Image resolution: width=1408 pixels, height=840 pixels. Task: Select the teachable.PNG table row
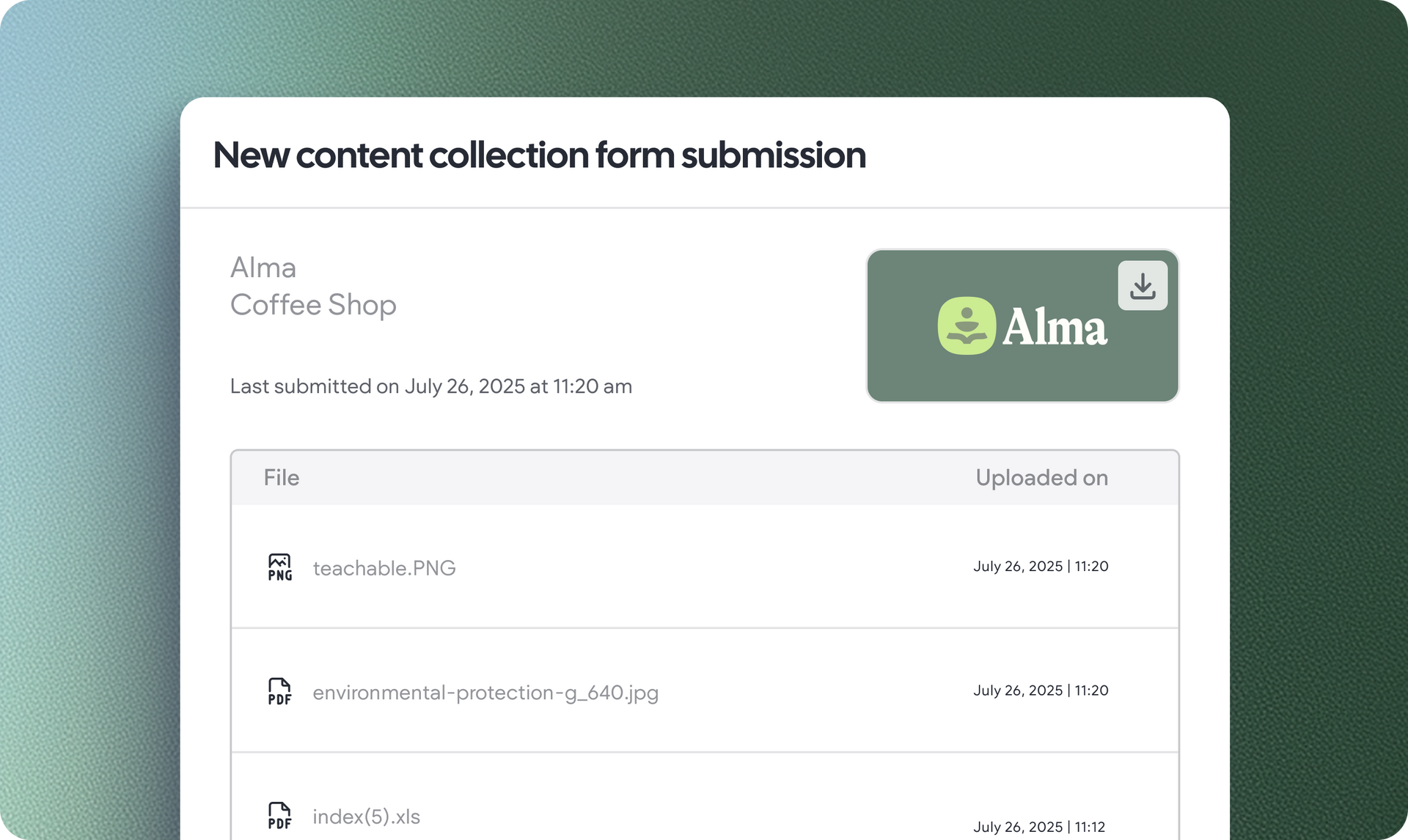pyautogui.click(x=705, y=566)
